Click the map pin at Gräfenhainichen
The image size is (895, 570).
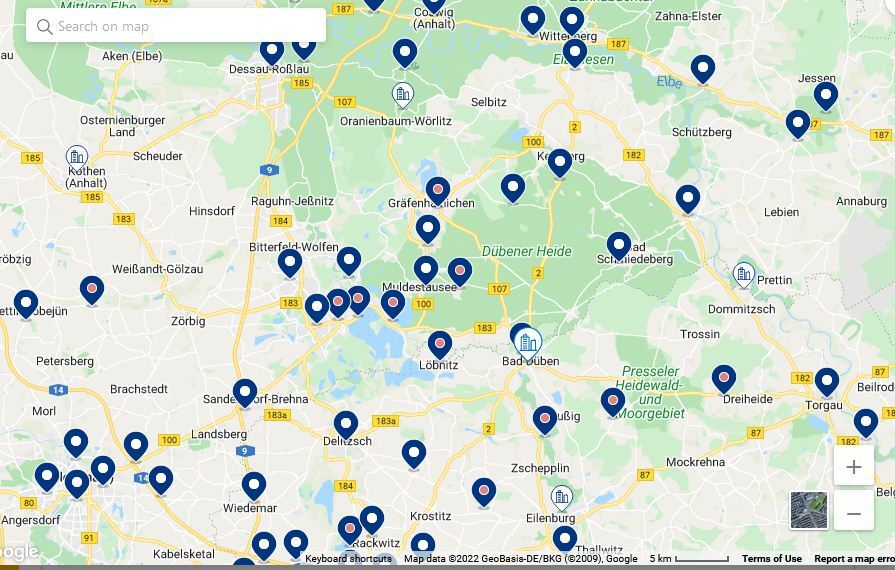tap(438, 191)
